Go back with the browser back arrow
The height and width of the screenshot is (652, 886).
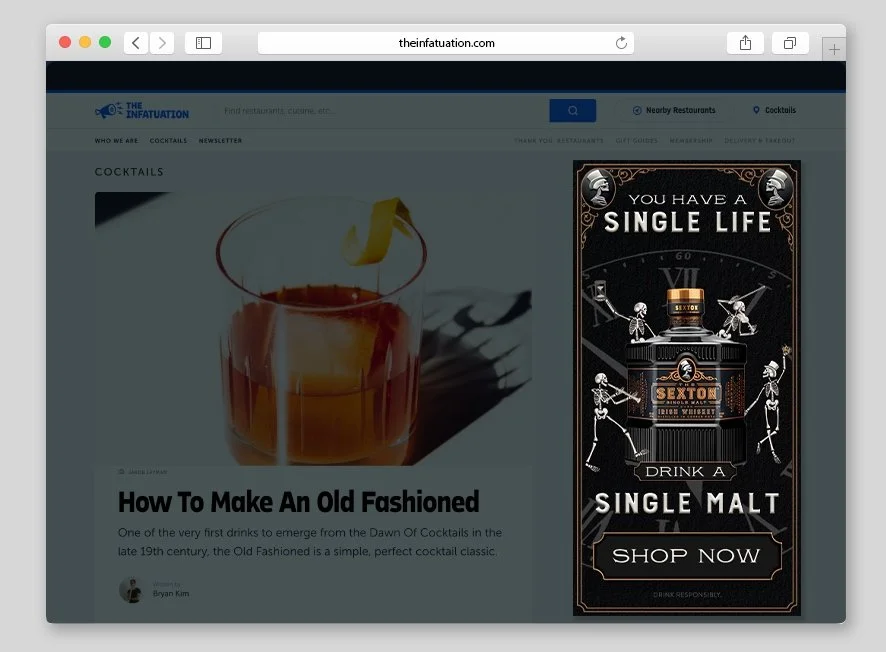136,43
